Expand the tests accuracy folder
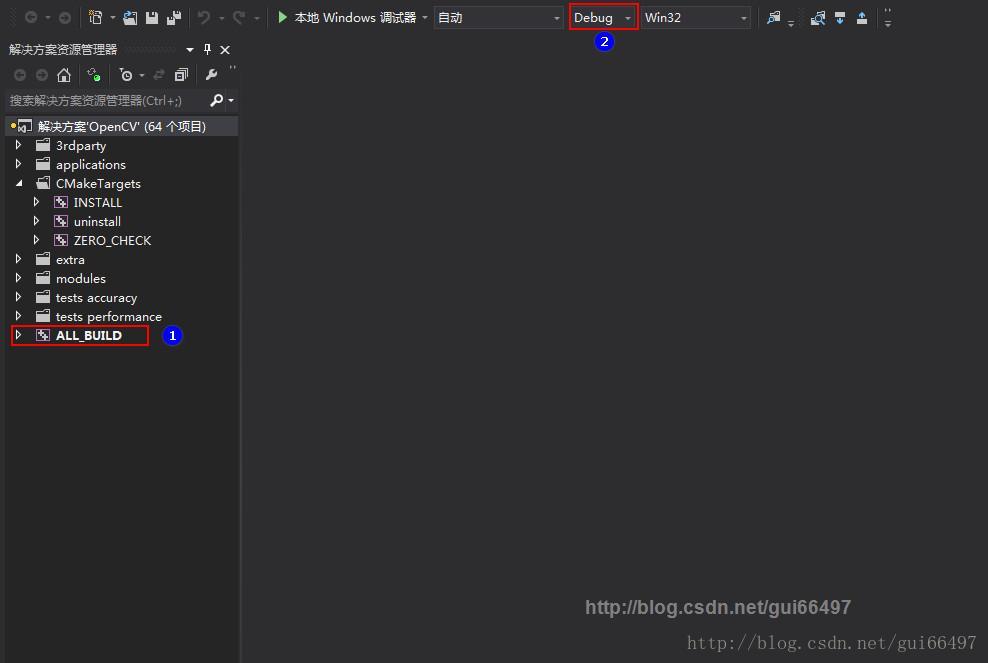988x663 pixels. 18,297
